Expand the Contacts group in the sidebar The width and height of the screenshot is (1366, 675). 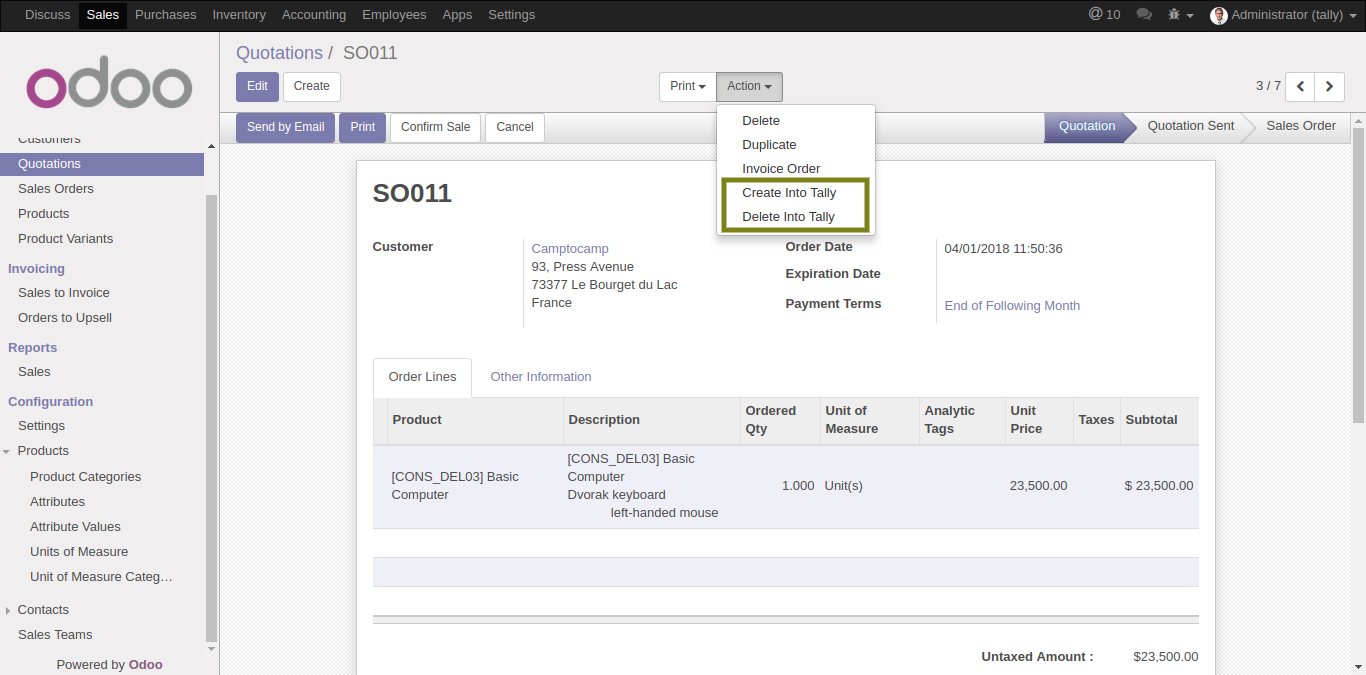[43, 610]
